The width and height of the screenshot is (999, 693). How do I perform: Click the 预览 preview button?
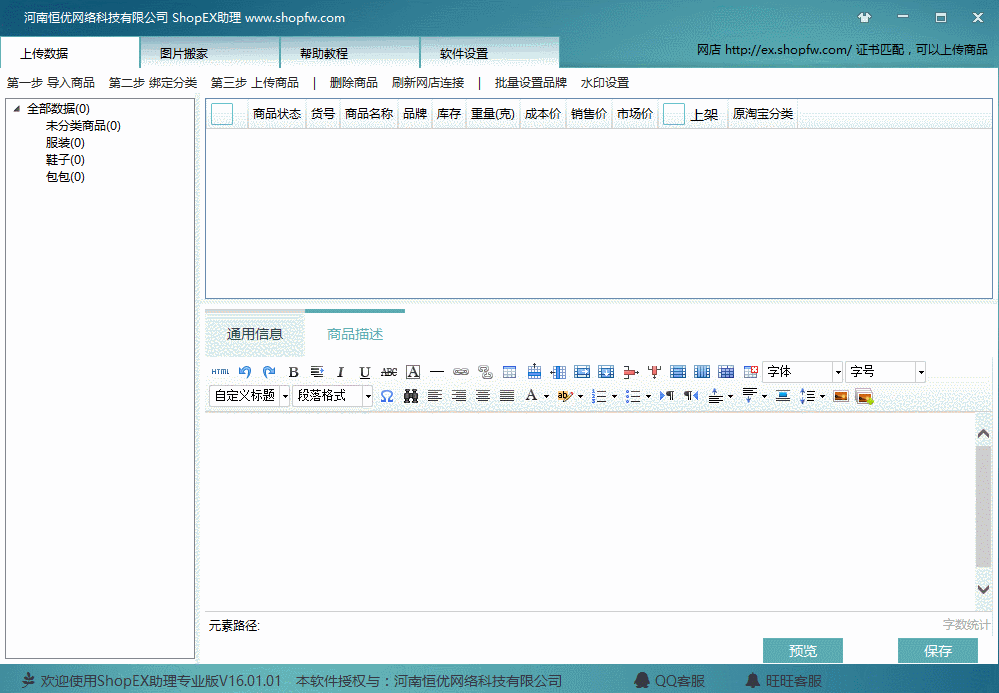point(803,651)
